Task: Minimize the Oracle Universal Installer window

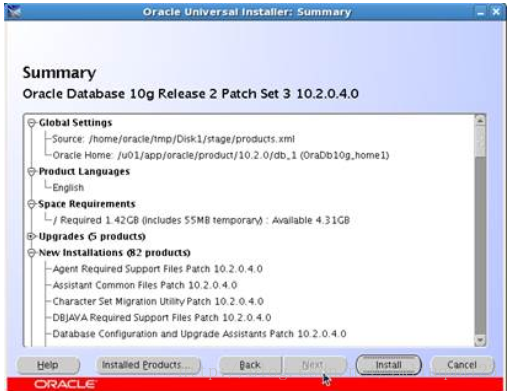Action: (x=480, y=12)
